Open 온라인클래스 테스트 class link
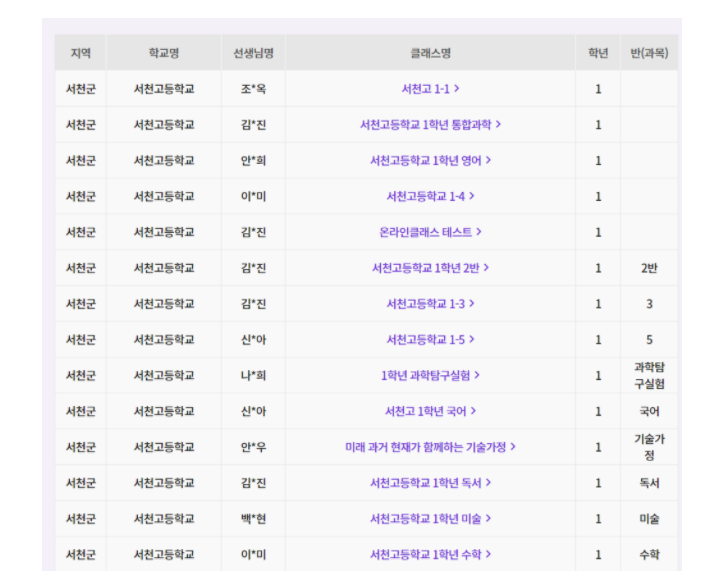Screen dimensions: 718x582 (430, 232)
